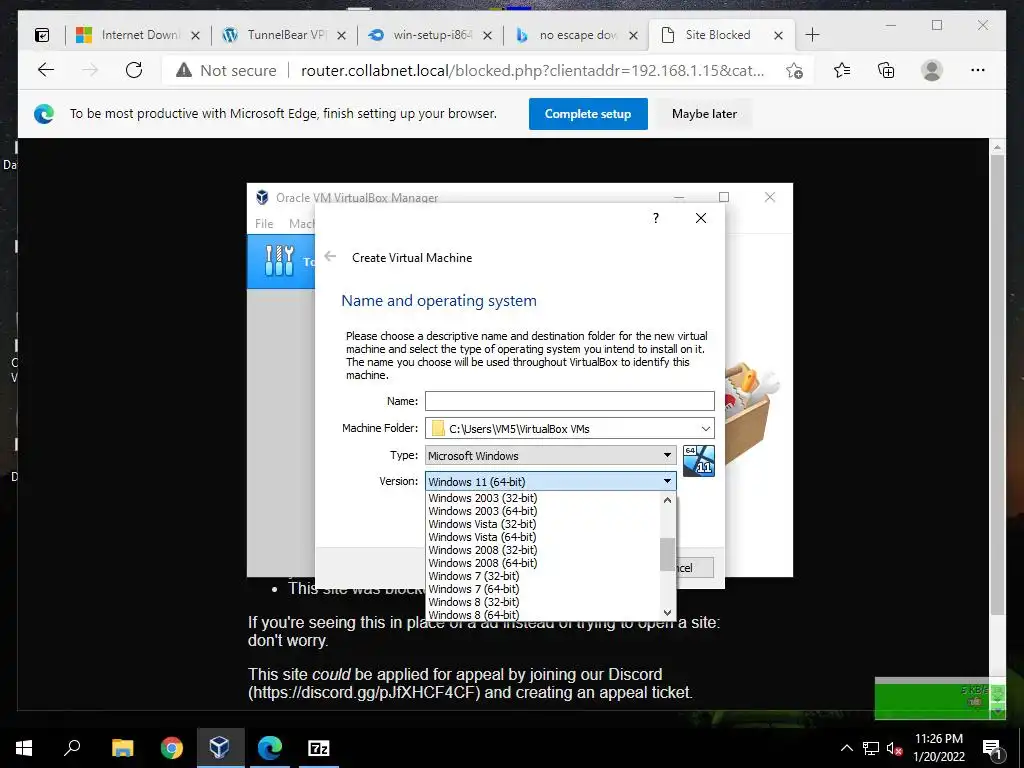Open File Explorer from taskbar
1024x768 pixels.
[122, 748]
